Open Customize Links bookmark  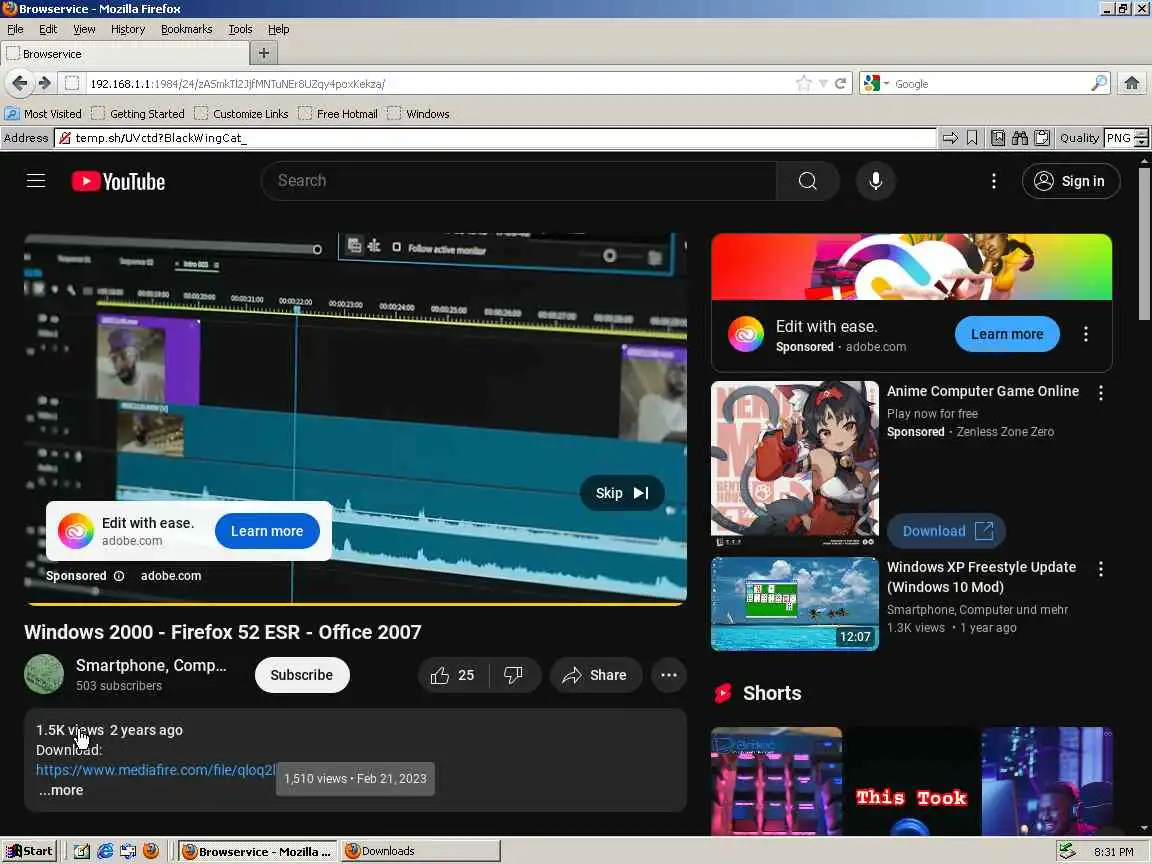pyautogui.click(x=242, y=114)
